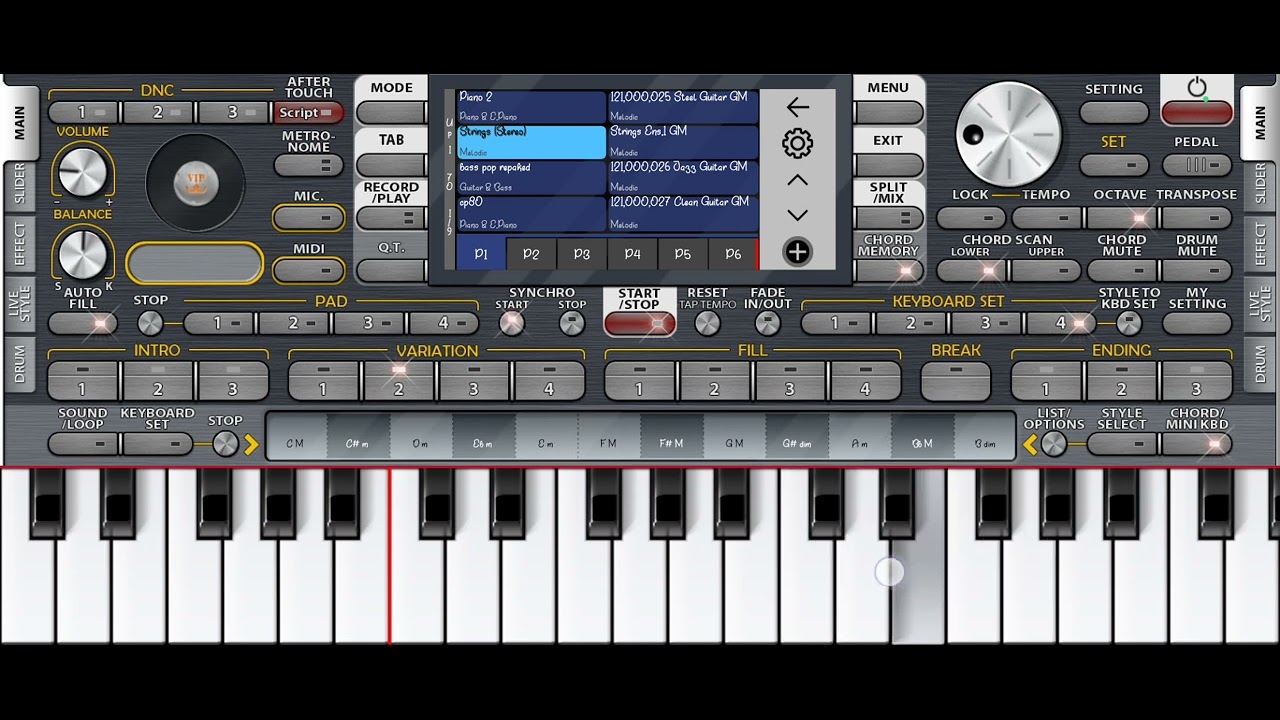Toggle AUTO FILL

83,323
